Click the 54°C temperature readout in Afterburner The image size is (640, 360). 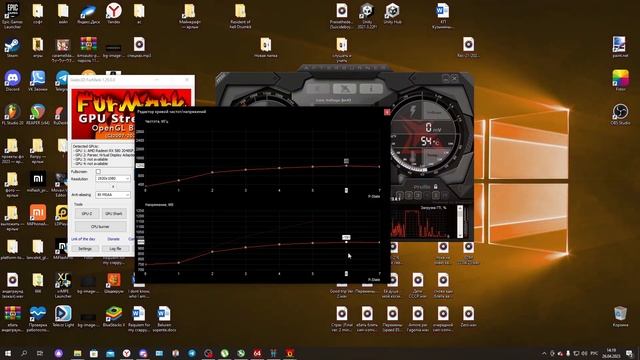coord(430,142)
